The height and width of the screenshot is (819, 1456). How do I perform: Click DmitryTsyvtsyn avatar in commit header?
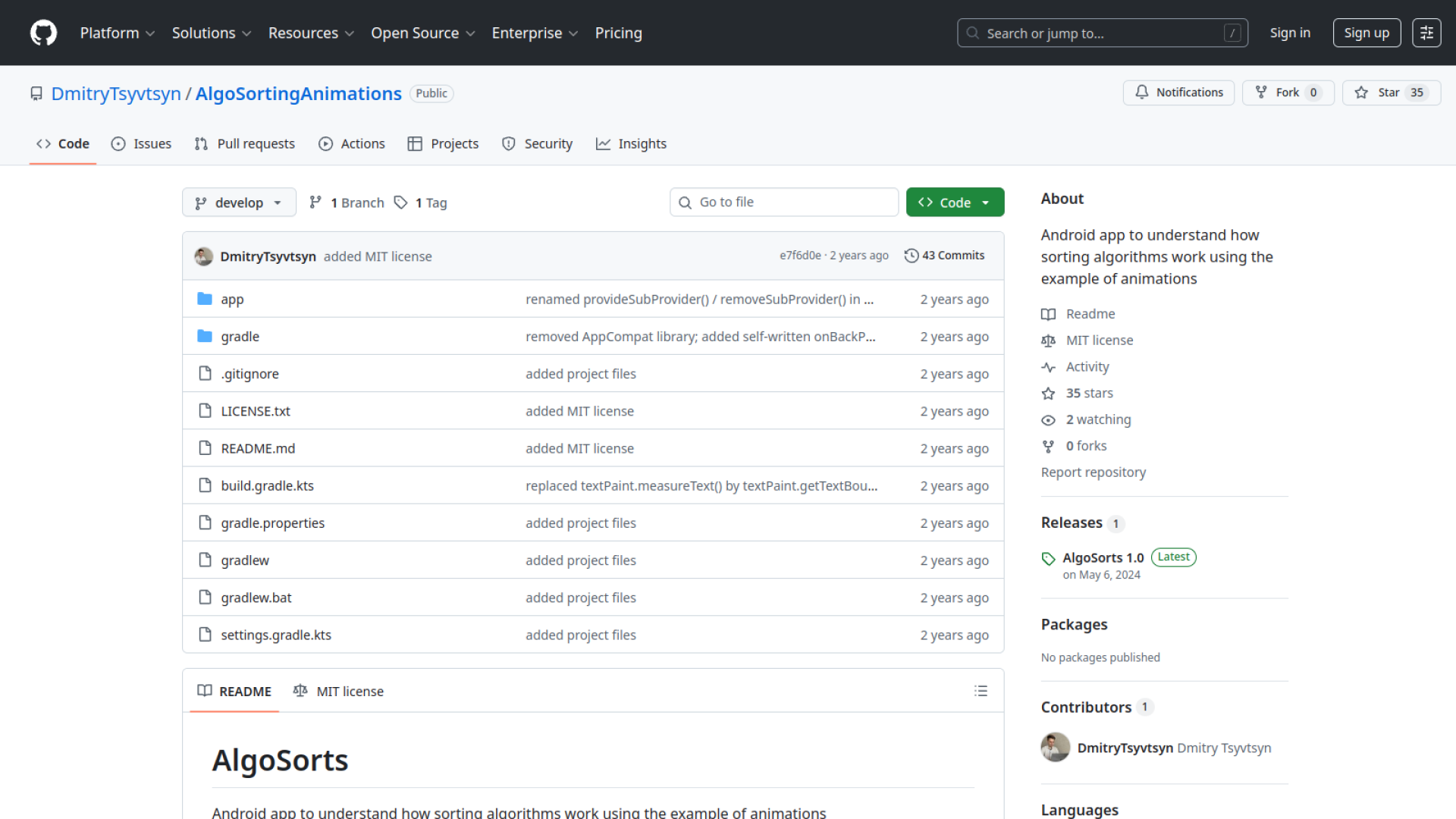(203, 256)
